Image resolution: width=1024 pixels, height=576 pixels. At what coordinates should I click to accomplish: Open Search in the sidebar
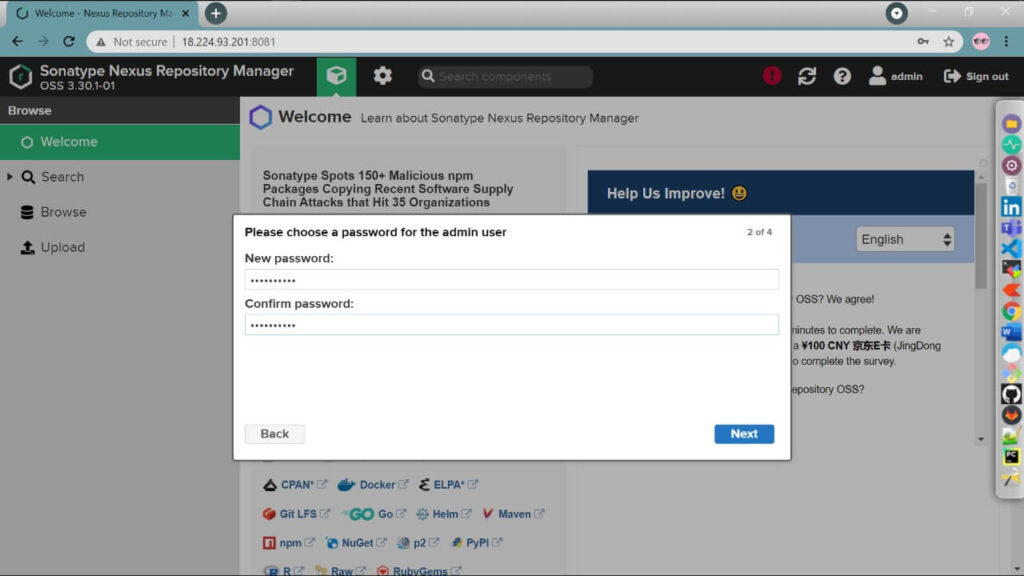[62, 177]
